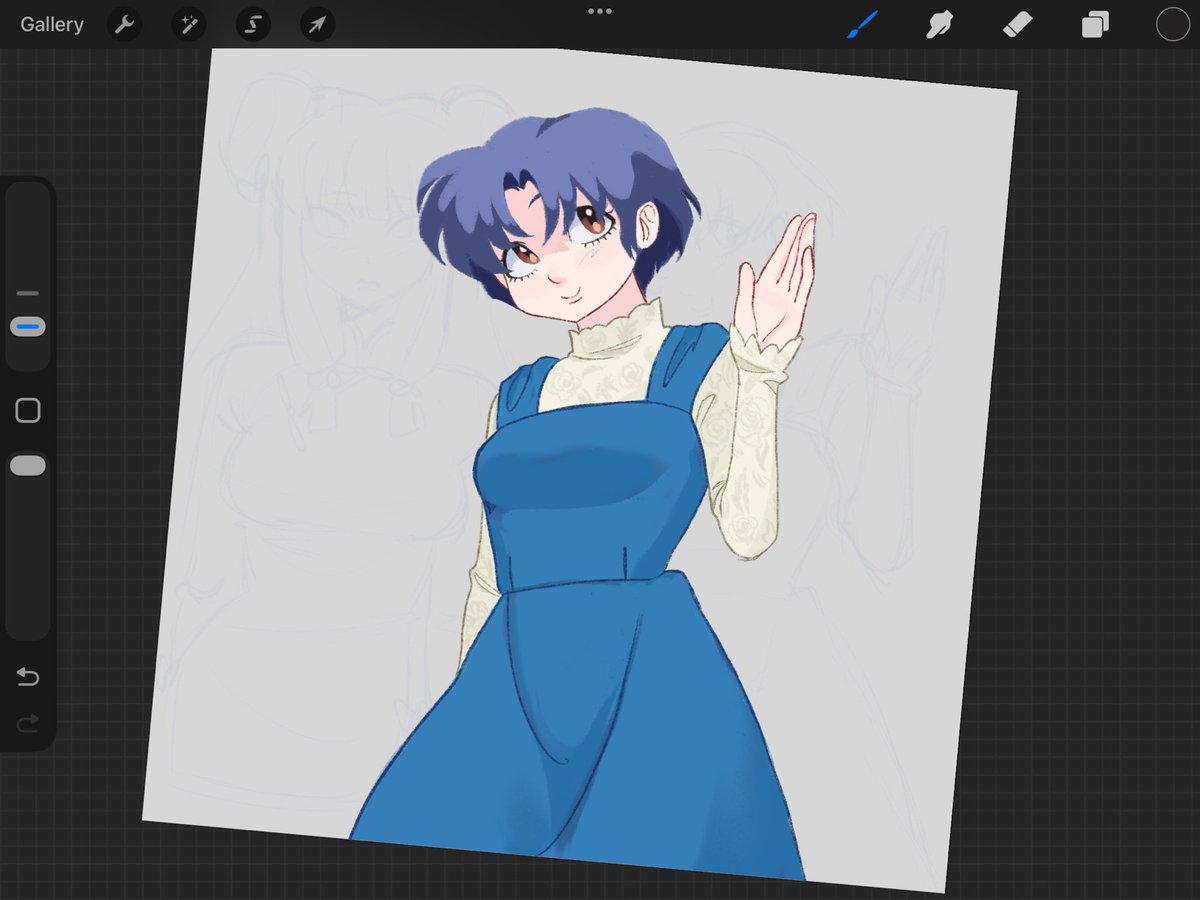The image size is (1200, 900).
Task: Open the Gallery
Action: (x=52, y=25)
